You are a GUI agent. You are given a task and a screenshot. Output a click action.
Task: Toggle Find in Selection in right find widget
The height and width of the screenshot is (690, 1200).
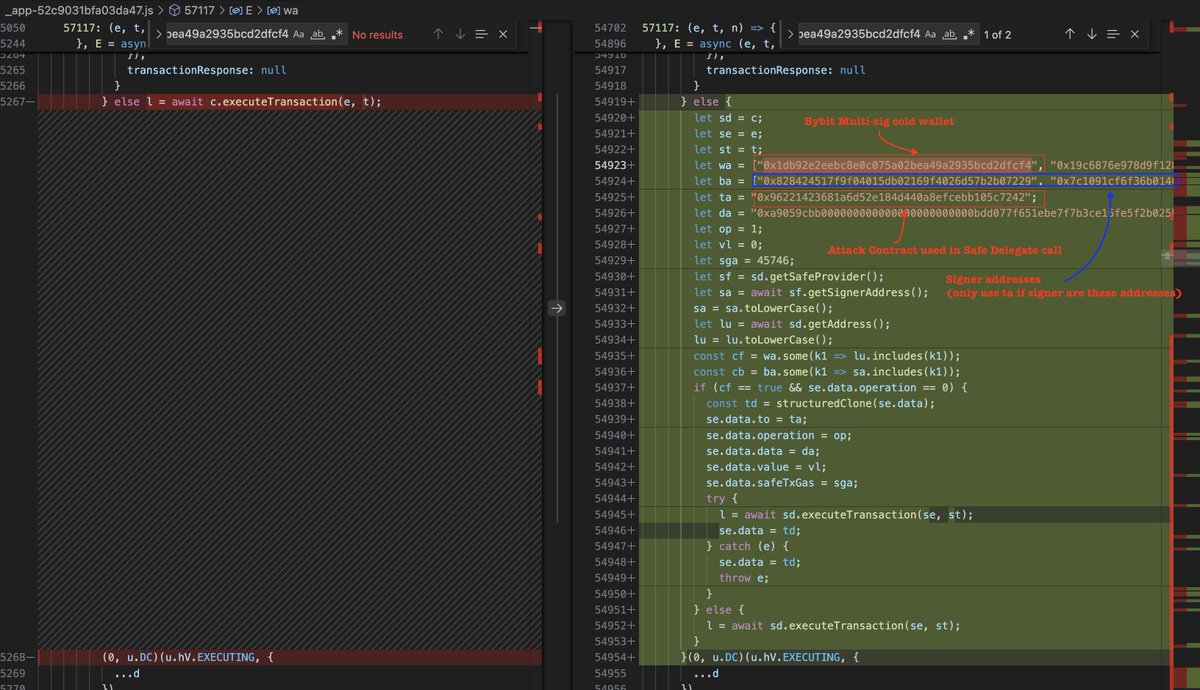(1113, 34)
